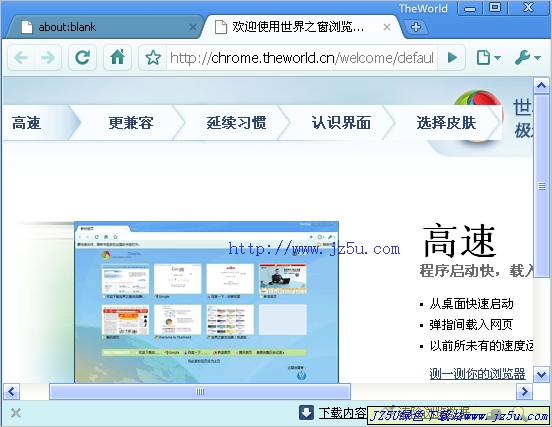Click the horizontal scrollbar thumb
Image resolution: width=552 pixels, height=427 pixels.
[200, 391]
